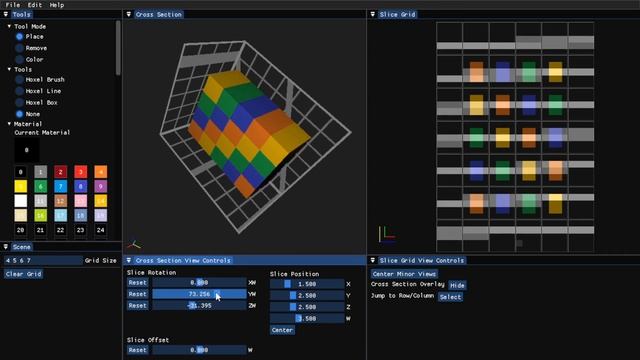Open the Edit menu
640x360 pixels.
(x=35, y=5)
